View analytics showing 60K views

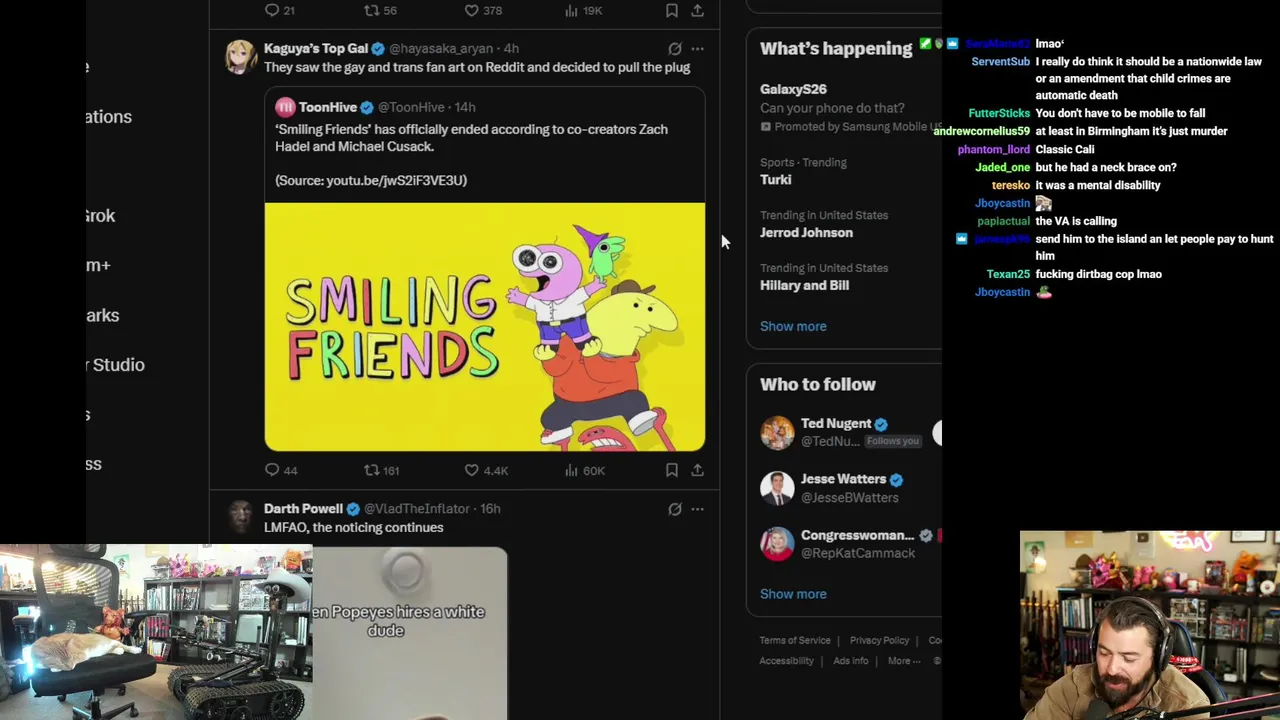(584, 470)
